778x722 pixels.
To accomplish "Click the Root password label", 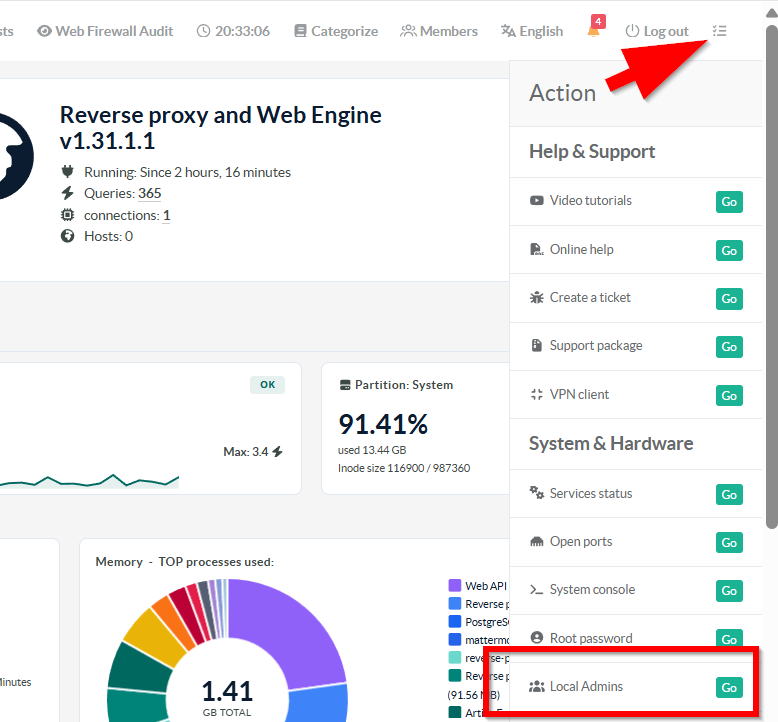I will tap(591, 638).
